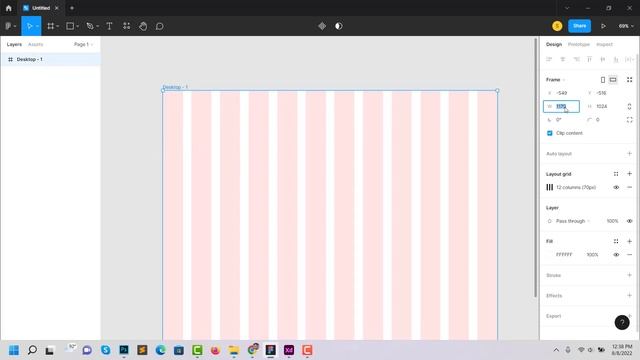Open zoom level dropdown 69%
Viewport: 640px width, 360px height.
coord(626,26)
